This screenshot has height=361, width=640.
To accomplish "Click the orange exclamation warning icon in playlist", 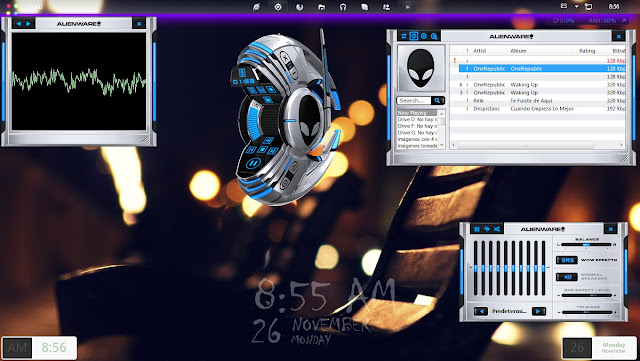I will click(455, 60).
